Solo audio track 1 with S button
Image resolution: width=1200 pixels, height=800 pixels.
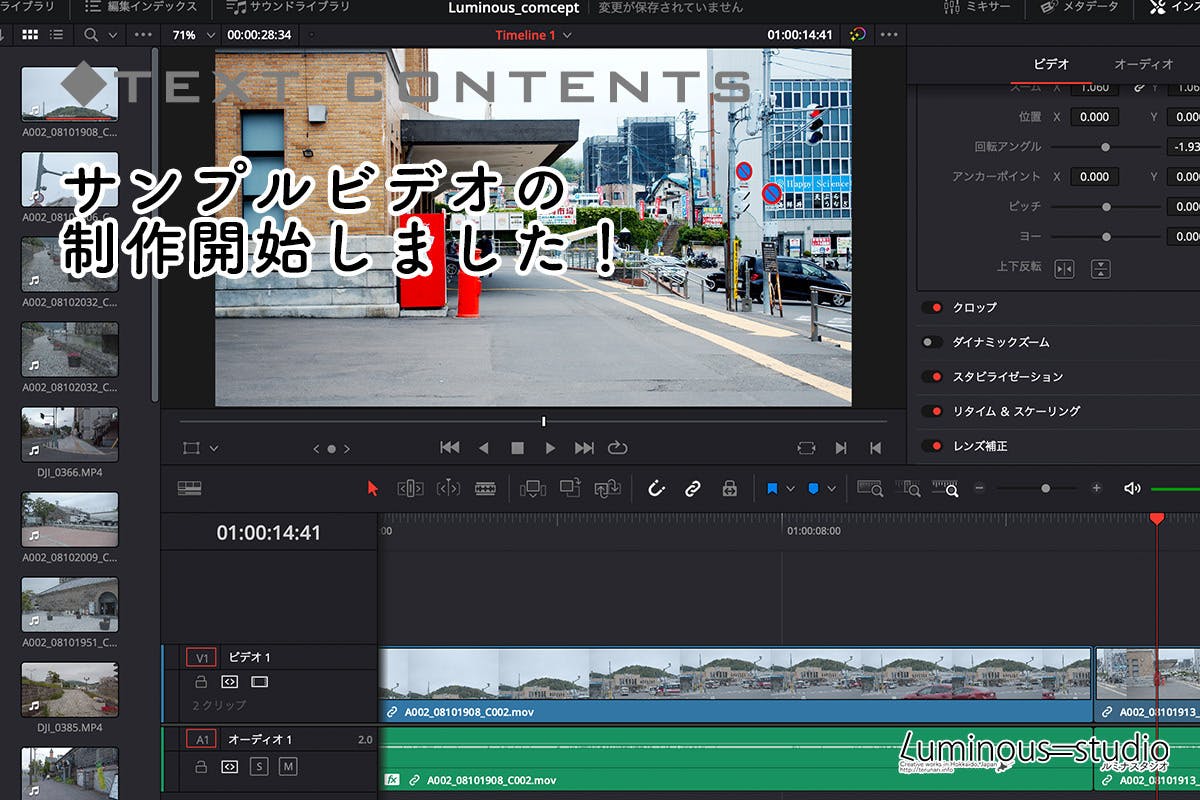(259, 767)
